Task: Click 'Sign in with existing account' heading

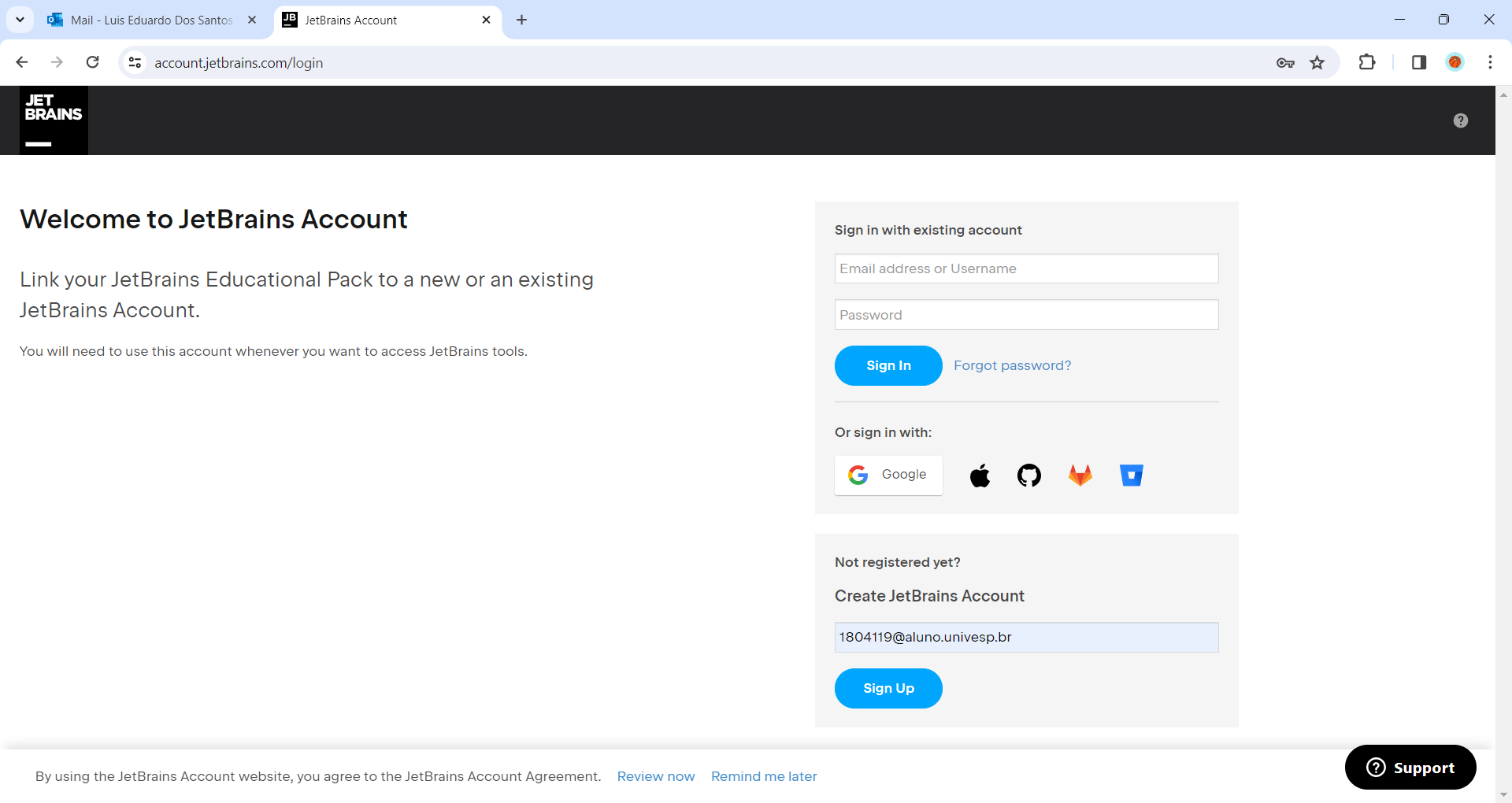Action: (928, 230)
